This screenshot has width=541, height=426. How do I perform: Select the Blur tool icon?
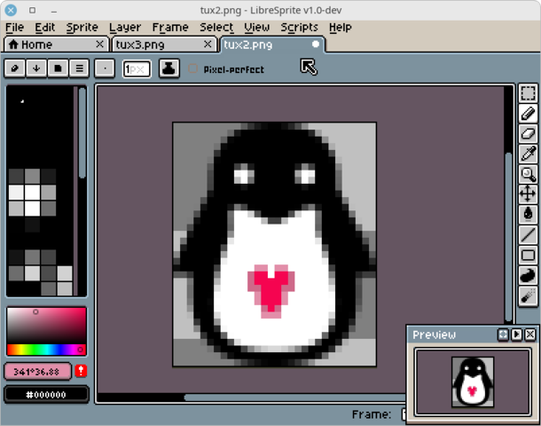pos(528,296)
